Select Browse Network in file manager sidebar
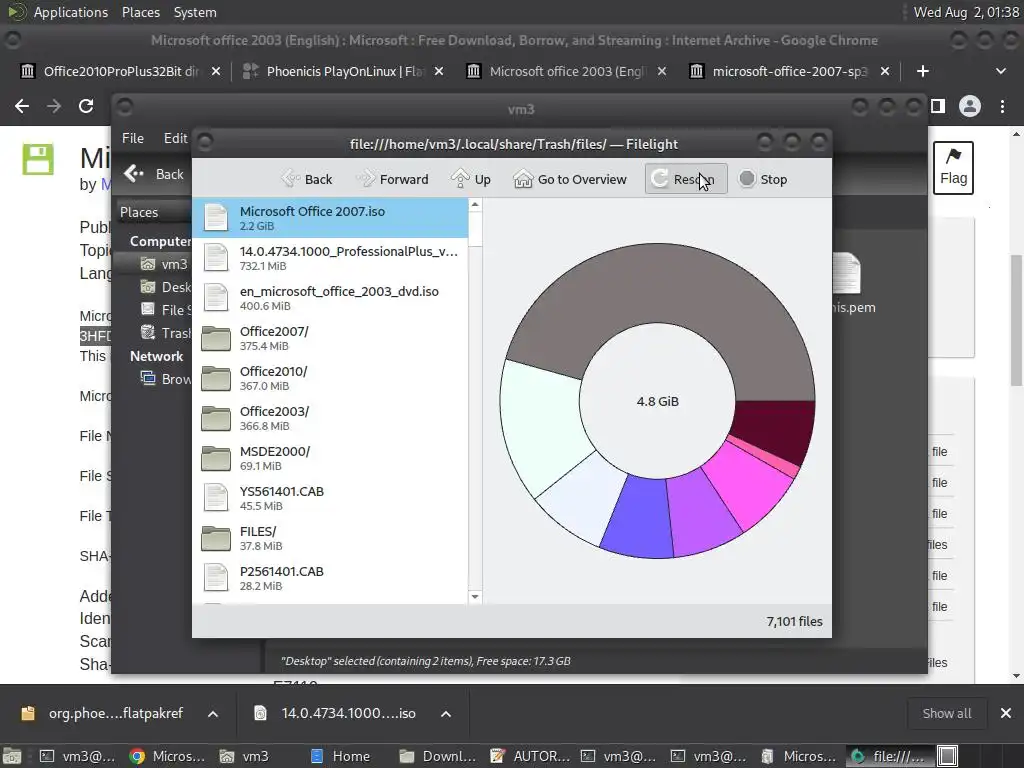 (x=166, y=379)
